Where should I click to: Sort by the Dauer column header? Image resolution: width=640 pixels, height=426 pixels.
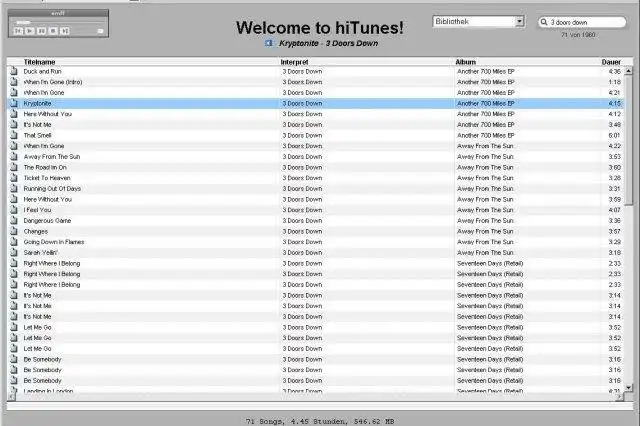pyautogui.click(x=611, y=62)
